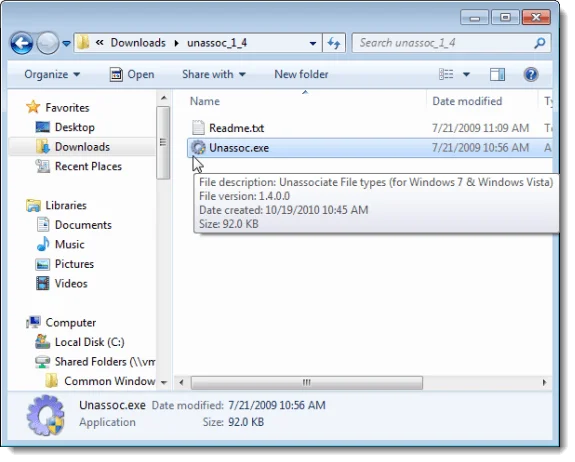Screen dimensions: 575x462
Task: Sort by the Name column header
Action: [205, 101]
